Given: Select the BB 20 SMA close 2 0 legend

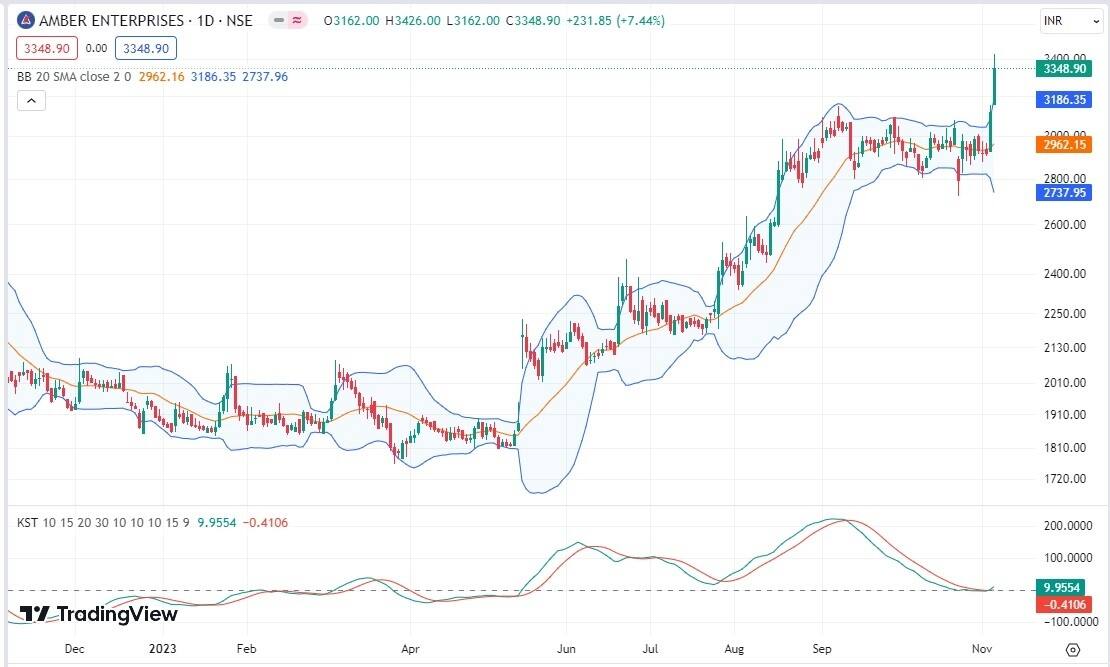Looking at the screenshot, I should click(x=74, y=76).
